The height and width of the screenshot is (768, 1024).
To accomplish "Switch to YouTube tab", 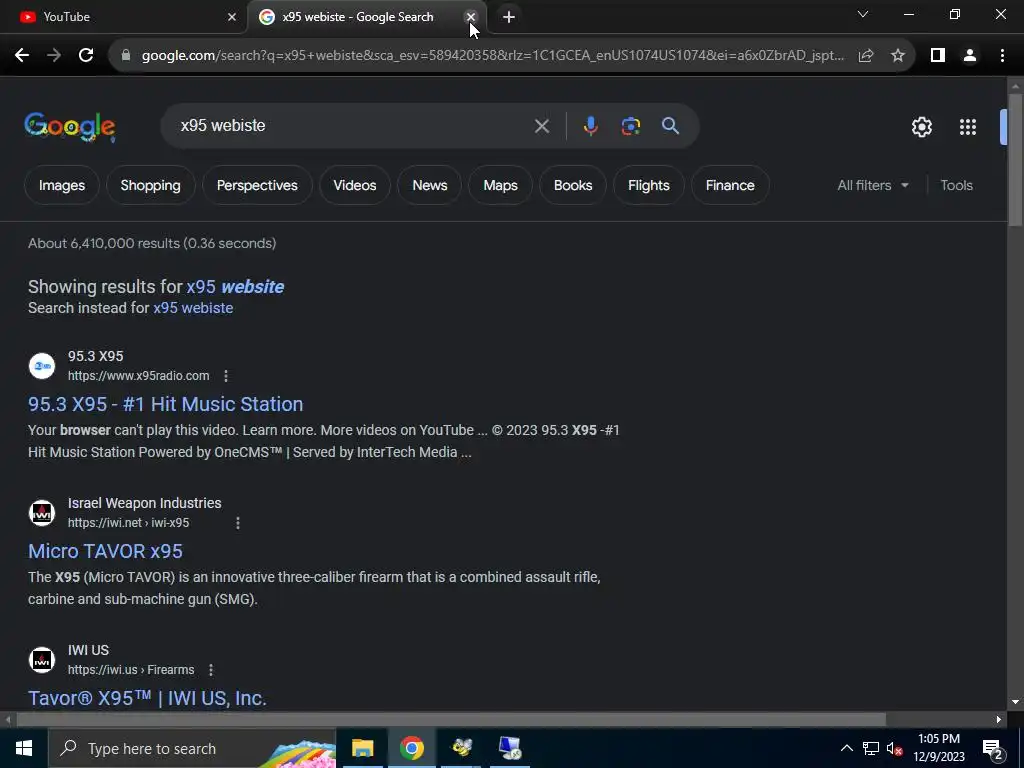I will coord(124,17).
